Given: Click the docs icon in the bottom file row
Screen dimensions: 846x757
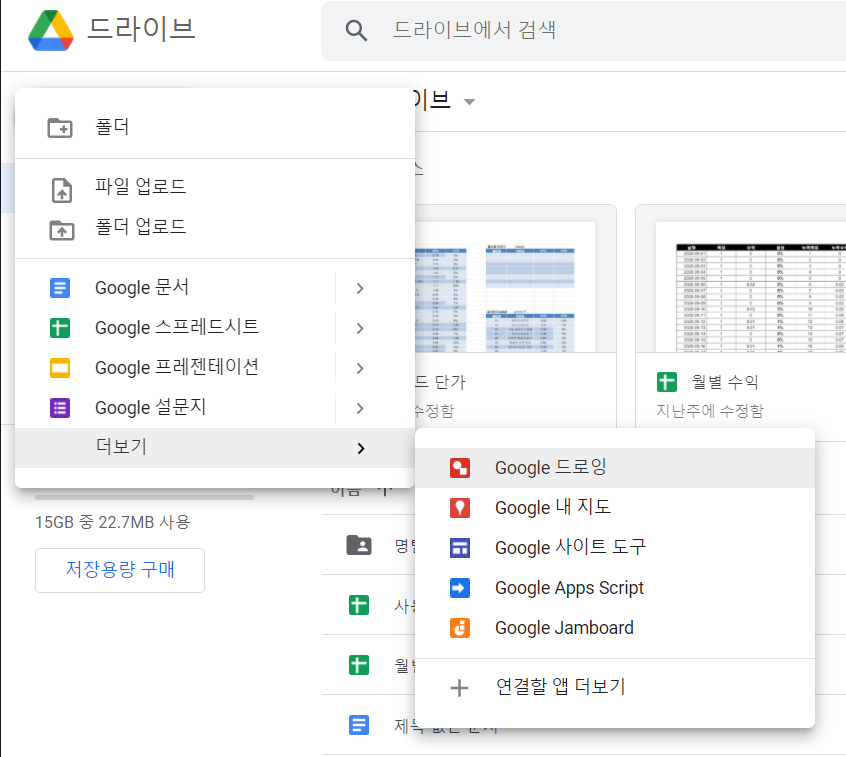Looking at the screenshot, I should click(359, 725).
